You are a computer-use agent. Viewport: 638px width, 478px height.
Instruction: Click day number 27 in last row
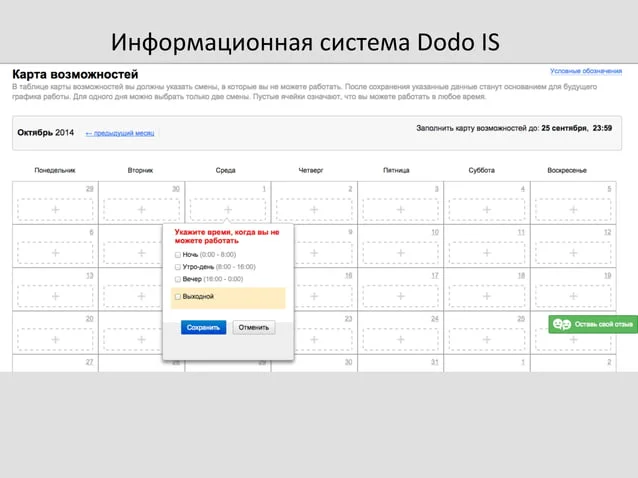[x=90, y=362]
